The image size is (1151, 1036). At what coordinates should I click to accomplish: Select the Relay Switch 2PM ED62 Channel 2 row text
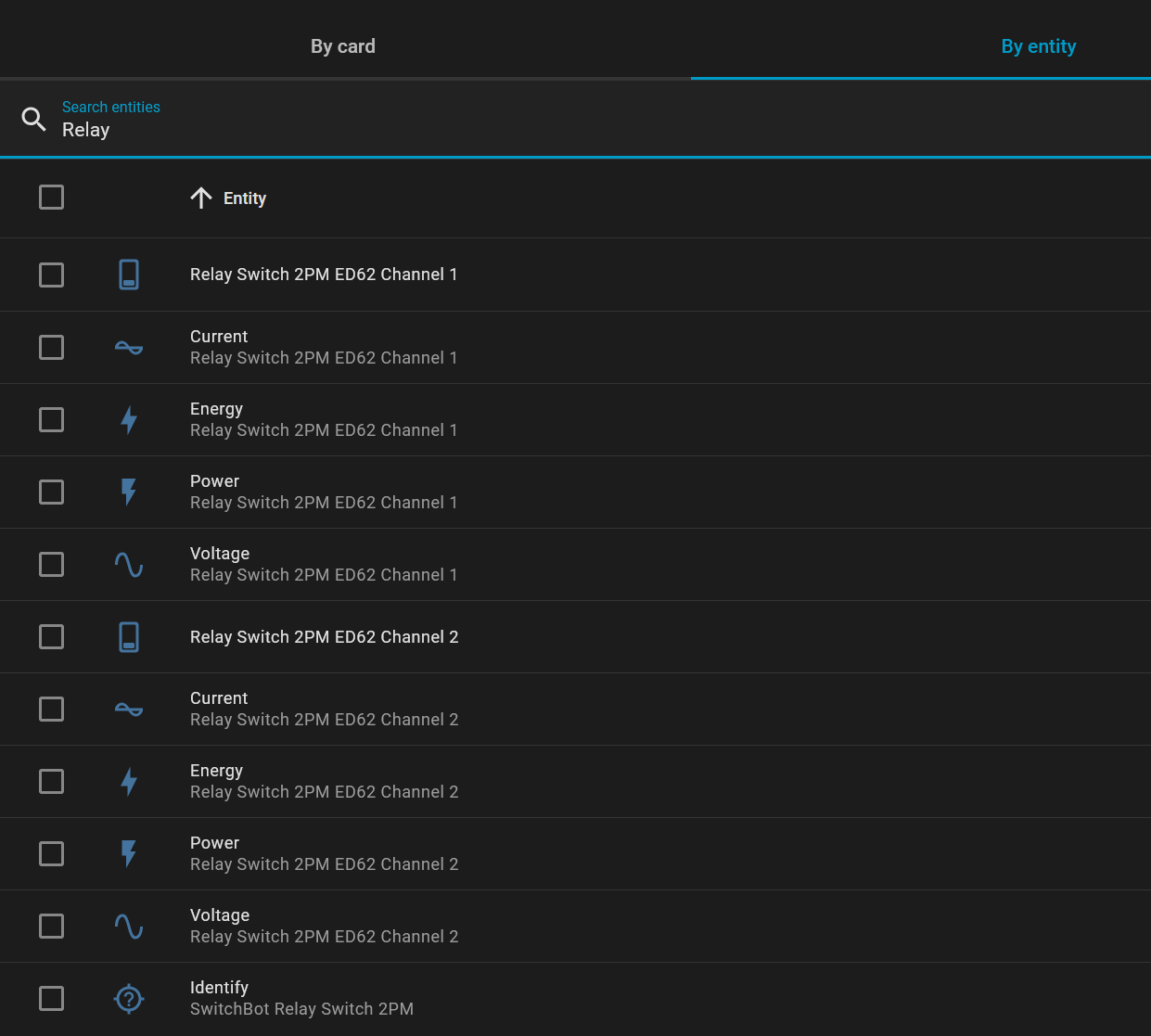pyautogui.click(x=325, y=637)
